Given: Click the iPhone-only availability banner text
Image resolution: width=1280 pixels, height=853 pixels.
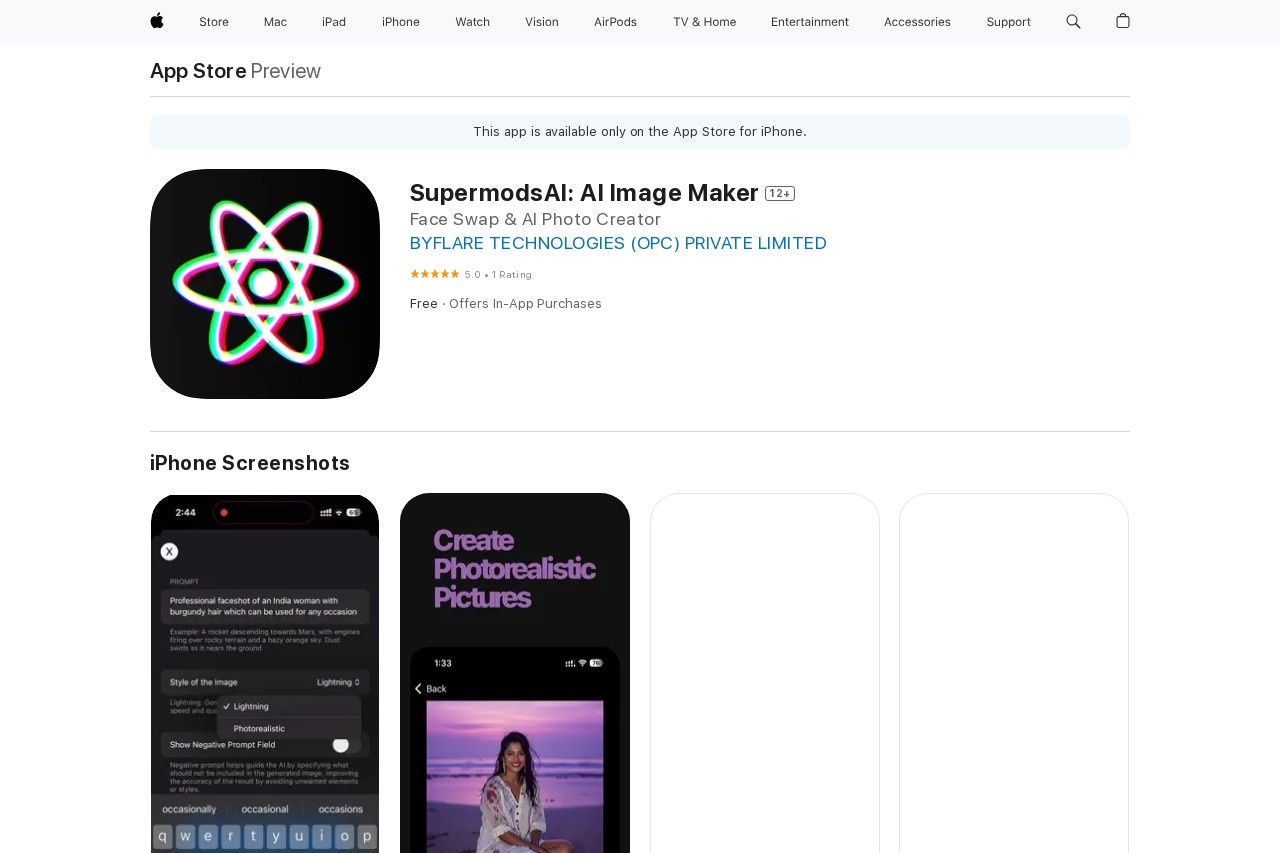Looking at the screenshot, I should 640,132.
